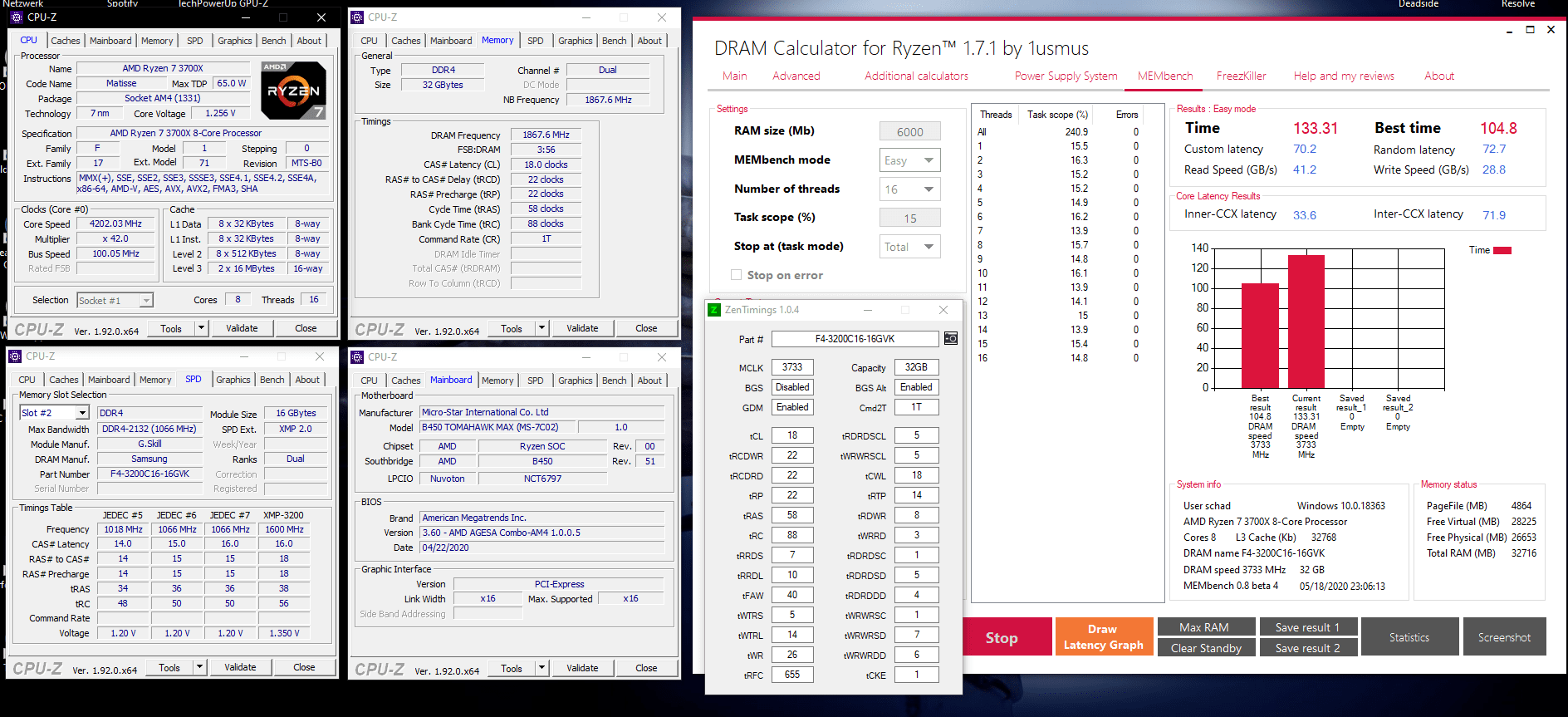Expand Tools arrow in CPU-Z CPU window
1568x717 pixels.
pyautogui.click(x=200, y=328)
